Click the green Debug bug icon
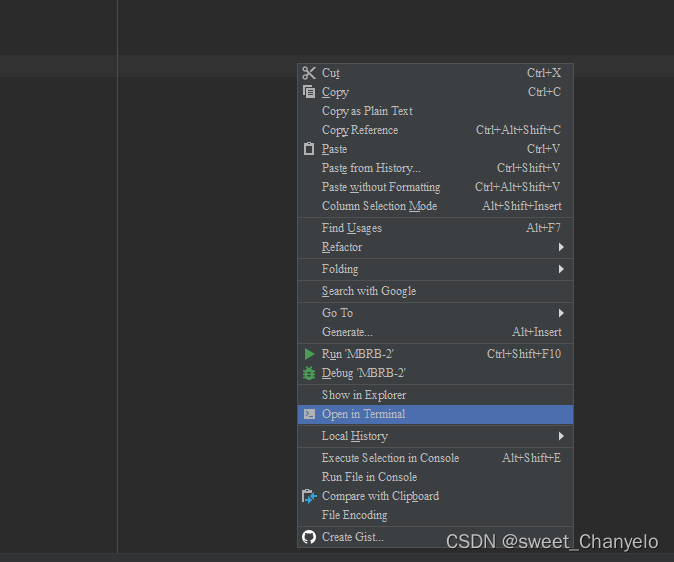 (x=309, y=373)
